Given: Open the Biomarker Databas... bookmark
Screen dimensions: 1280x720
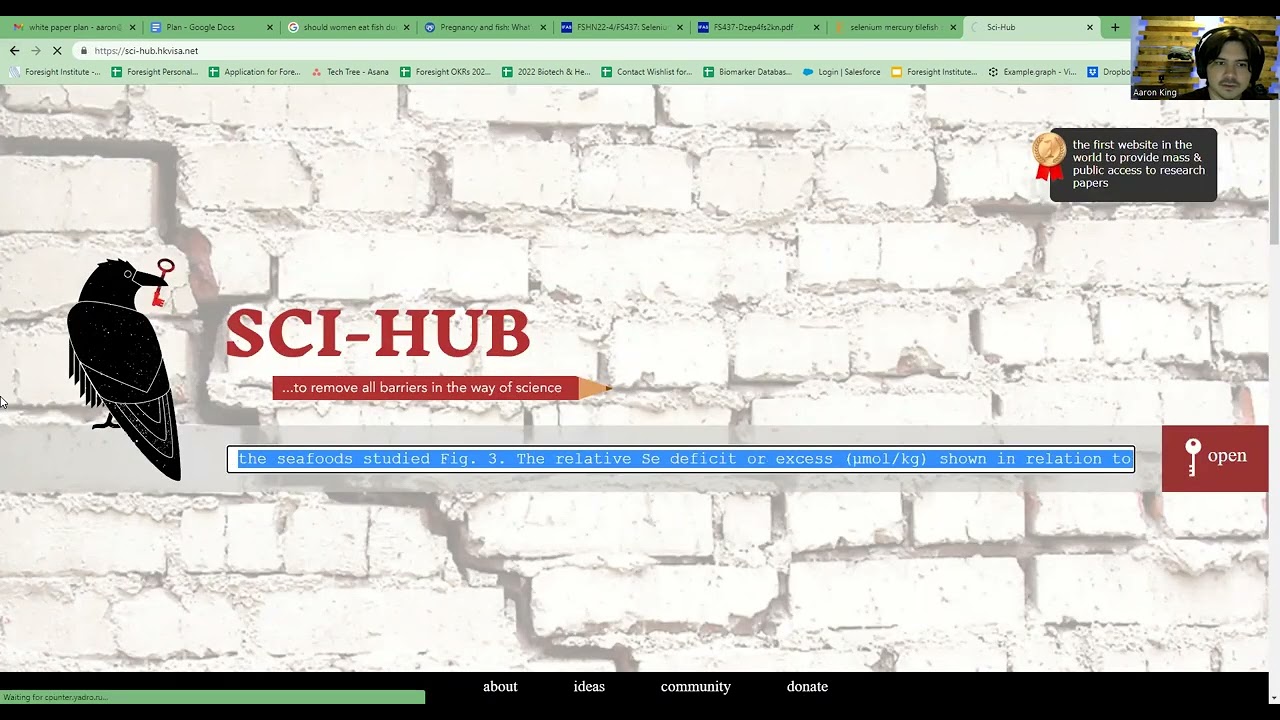Looking at the screenshot, I should tap(747, 72).
